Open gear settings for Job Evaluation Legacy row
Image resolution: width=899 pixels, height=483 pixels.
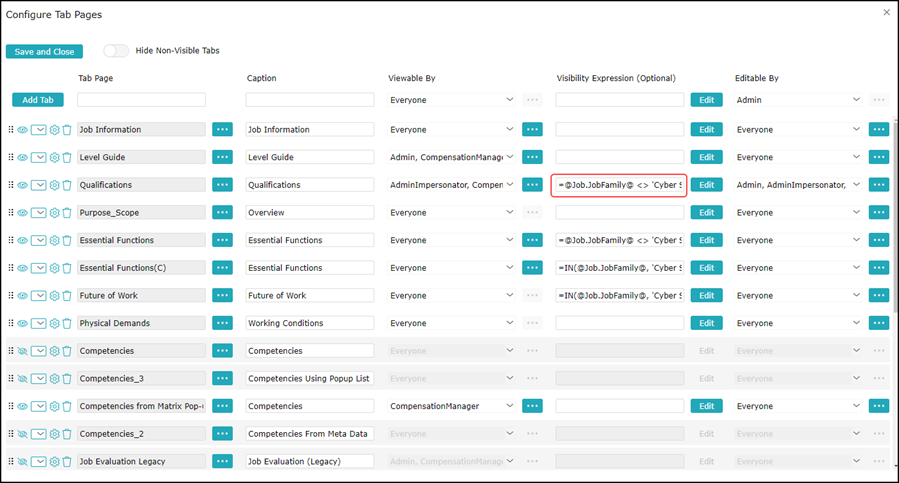[x=55, y=462]
